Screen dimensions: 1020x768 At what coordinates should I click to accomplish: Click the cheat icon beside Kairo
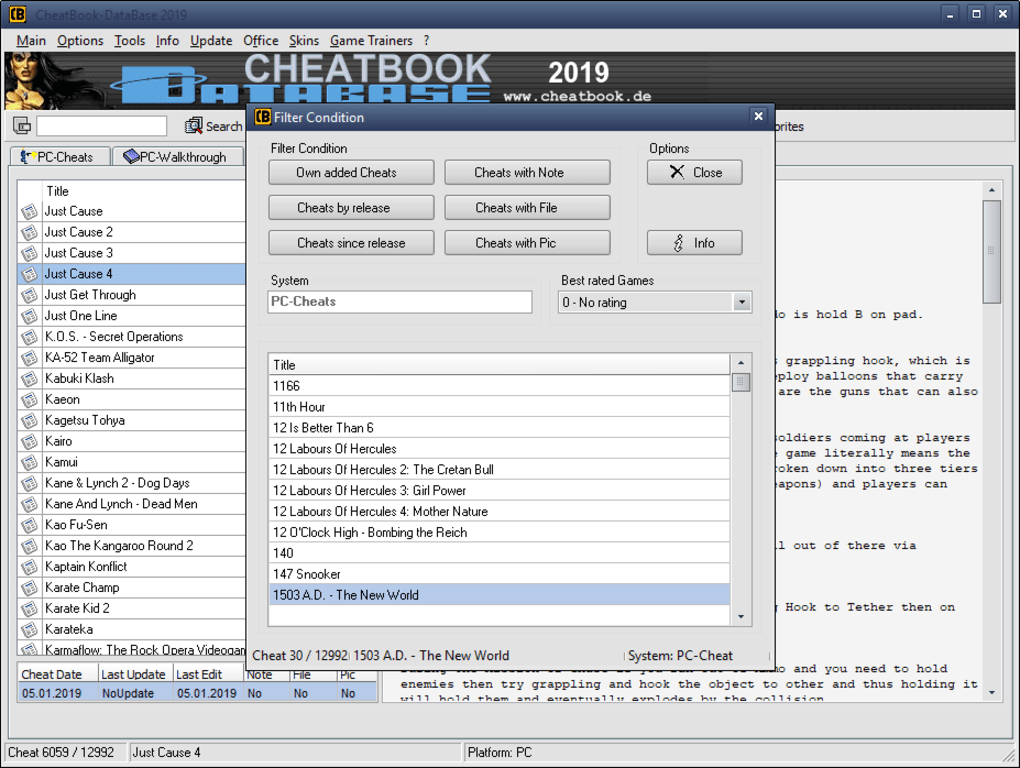coord(29,442)
